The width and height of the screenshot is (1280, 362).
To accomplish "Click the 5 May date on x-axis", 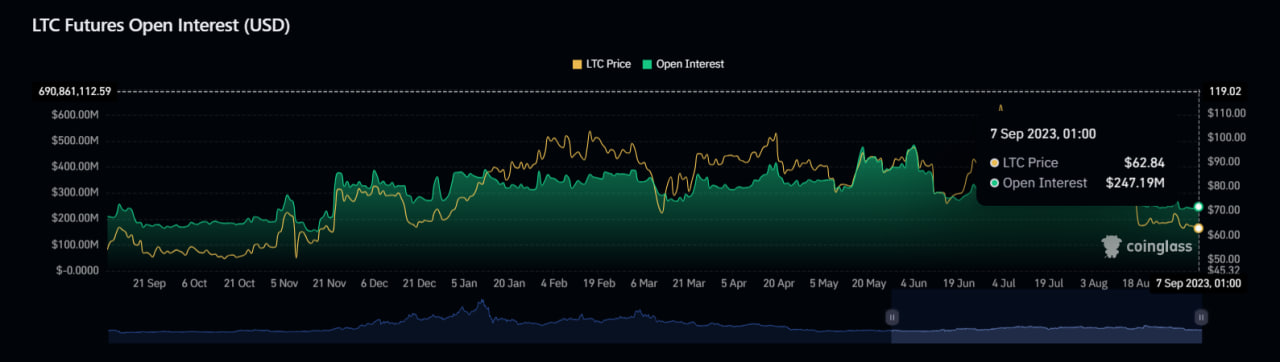I will tap(824, 284).
